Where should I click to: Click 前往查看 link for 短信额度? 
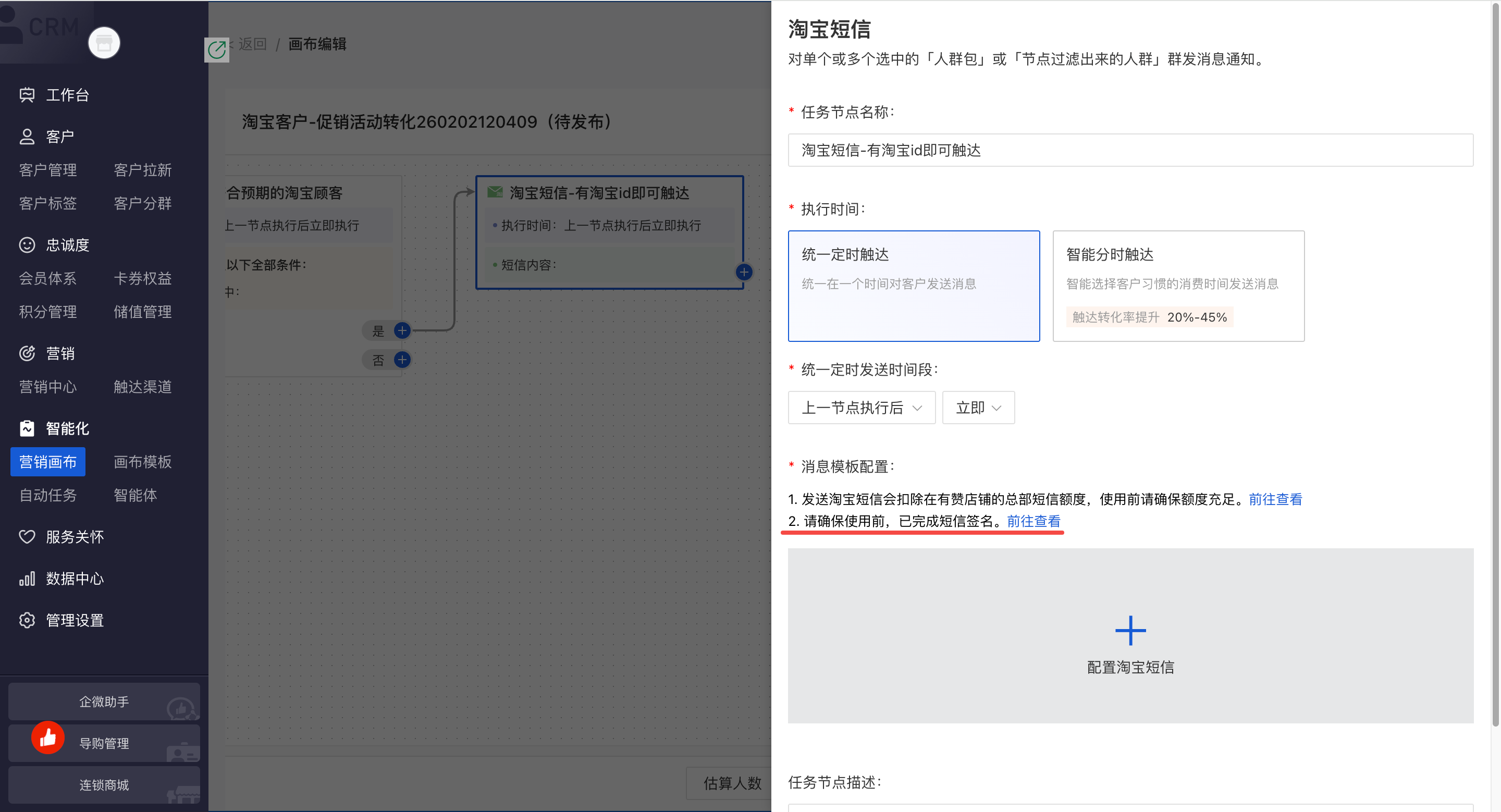(1275, 499)
